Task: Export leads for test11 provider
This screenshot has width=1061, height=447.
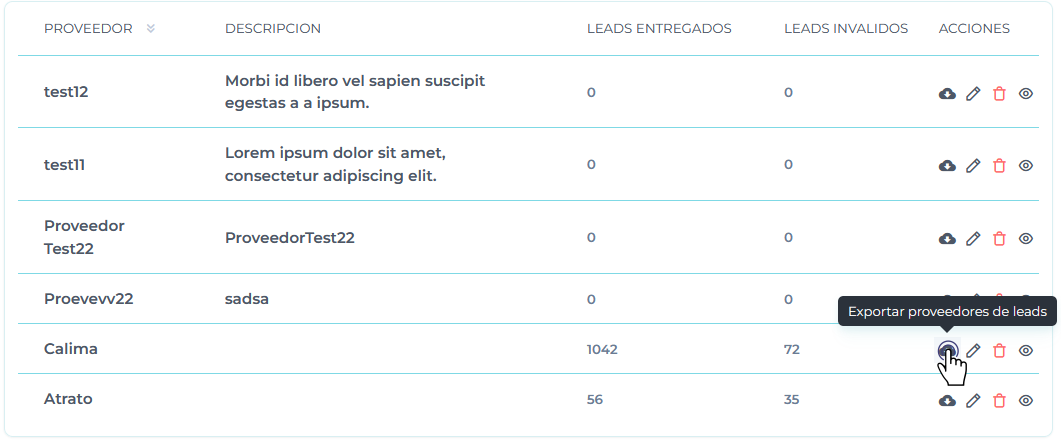Action: [x=947, y=165]
